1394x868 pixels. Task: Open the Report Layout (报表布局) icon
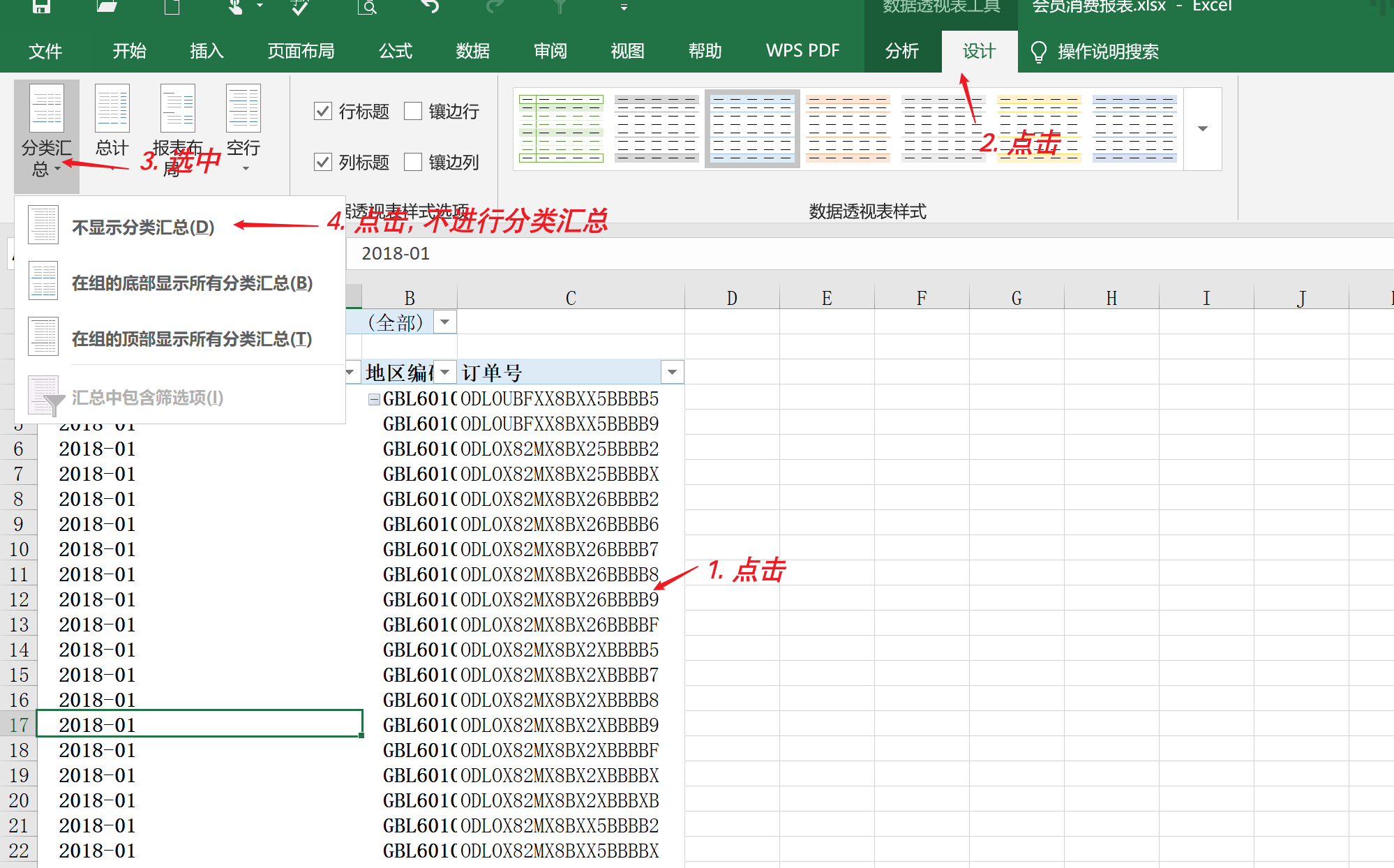(177, 110)
